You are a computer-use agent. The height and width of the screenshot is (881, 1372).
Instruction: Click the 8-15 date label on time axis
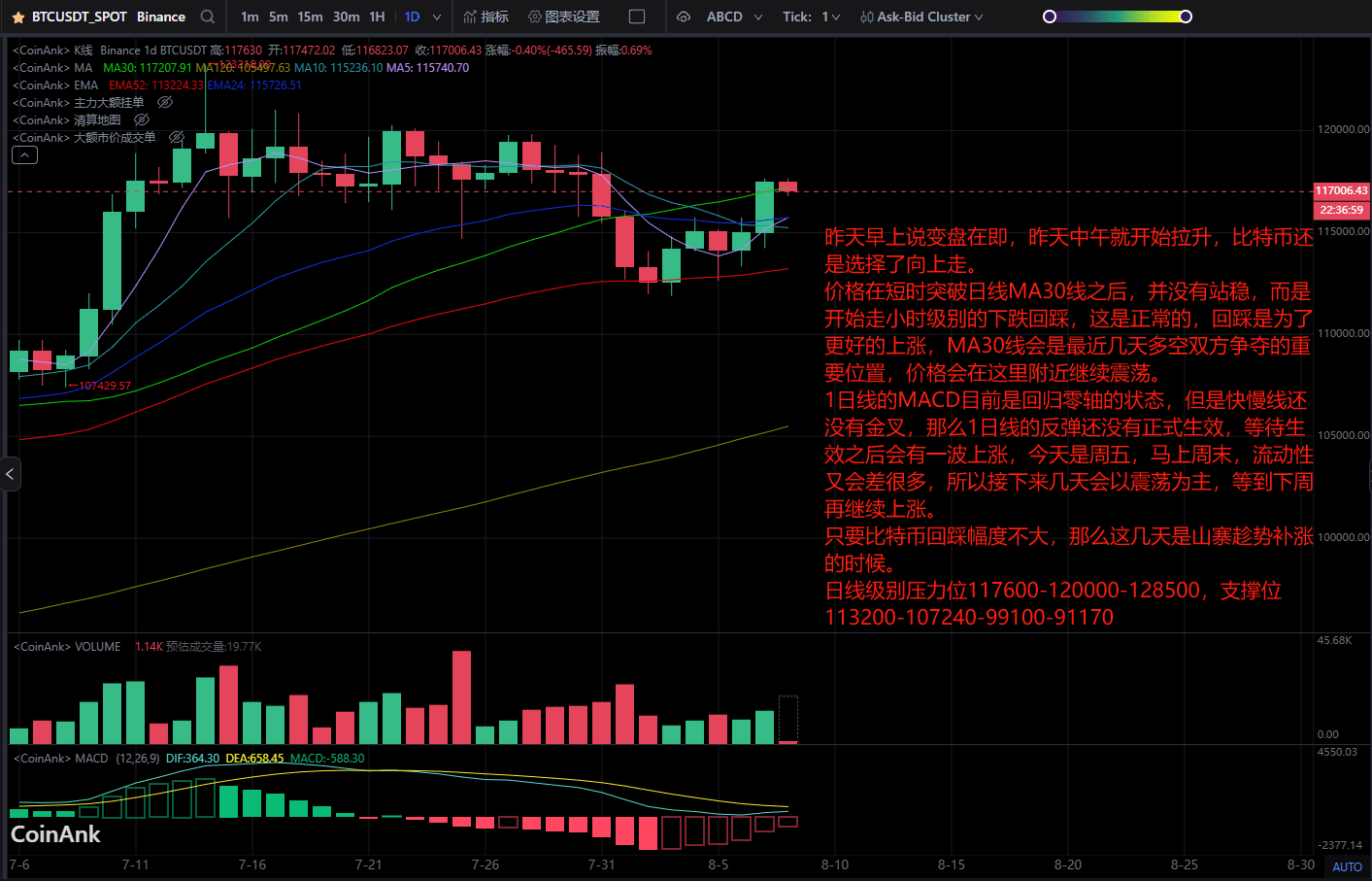(x=952, y=864)
